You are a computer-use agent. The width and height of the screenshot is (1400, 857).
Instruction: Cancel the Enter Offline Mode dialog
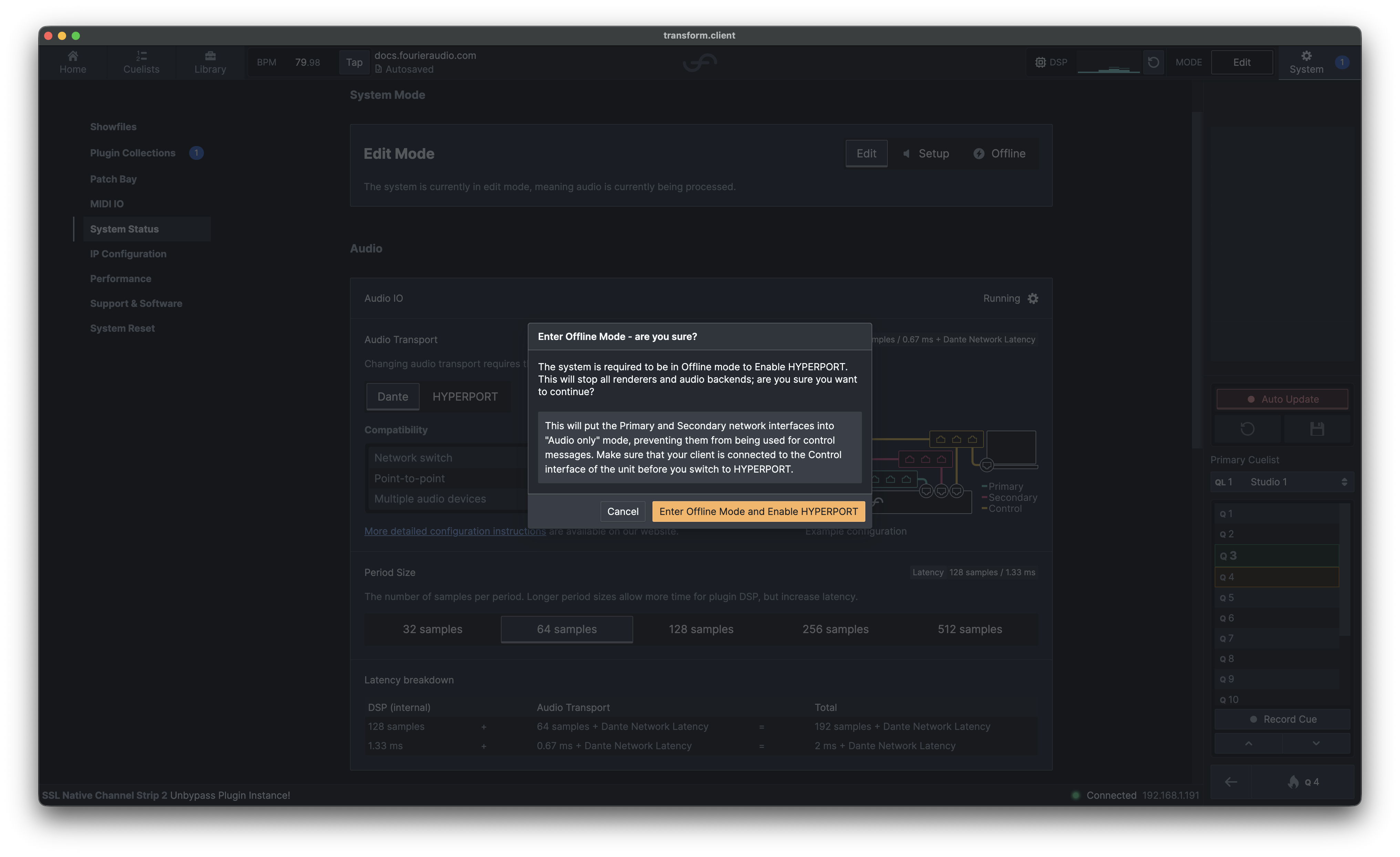point(623,512)
